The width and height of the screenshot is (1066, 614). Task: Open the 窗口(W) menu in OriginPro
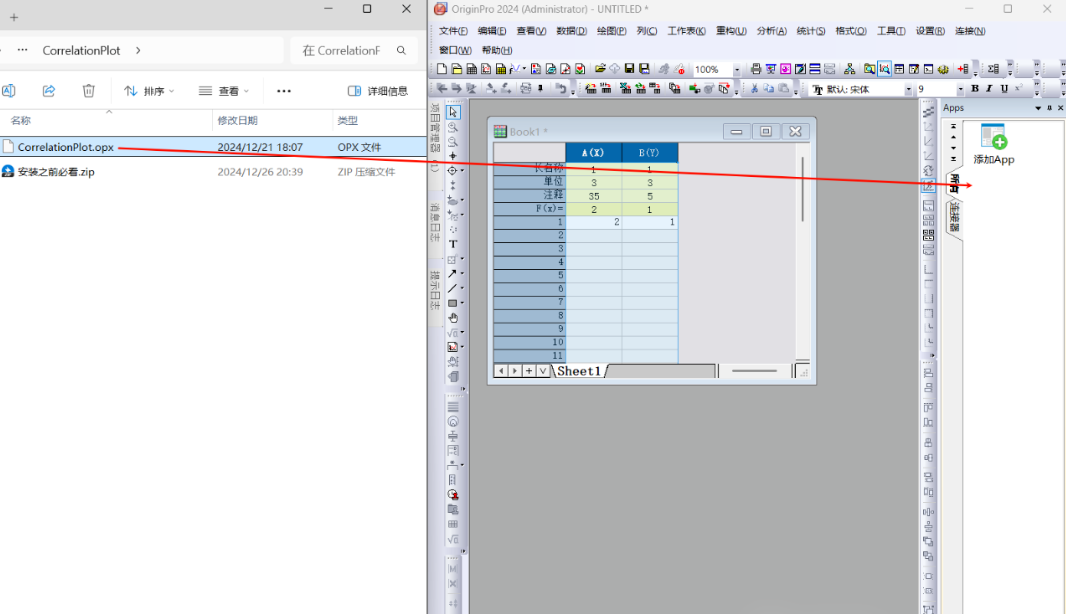(x=455, y=50)
